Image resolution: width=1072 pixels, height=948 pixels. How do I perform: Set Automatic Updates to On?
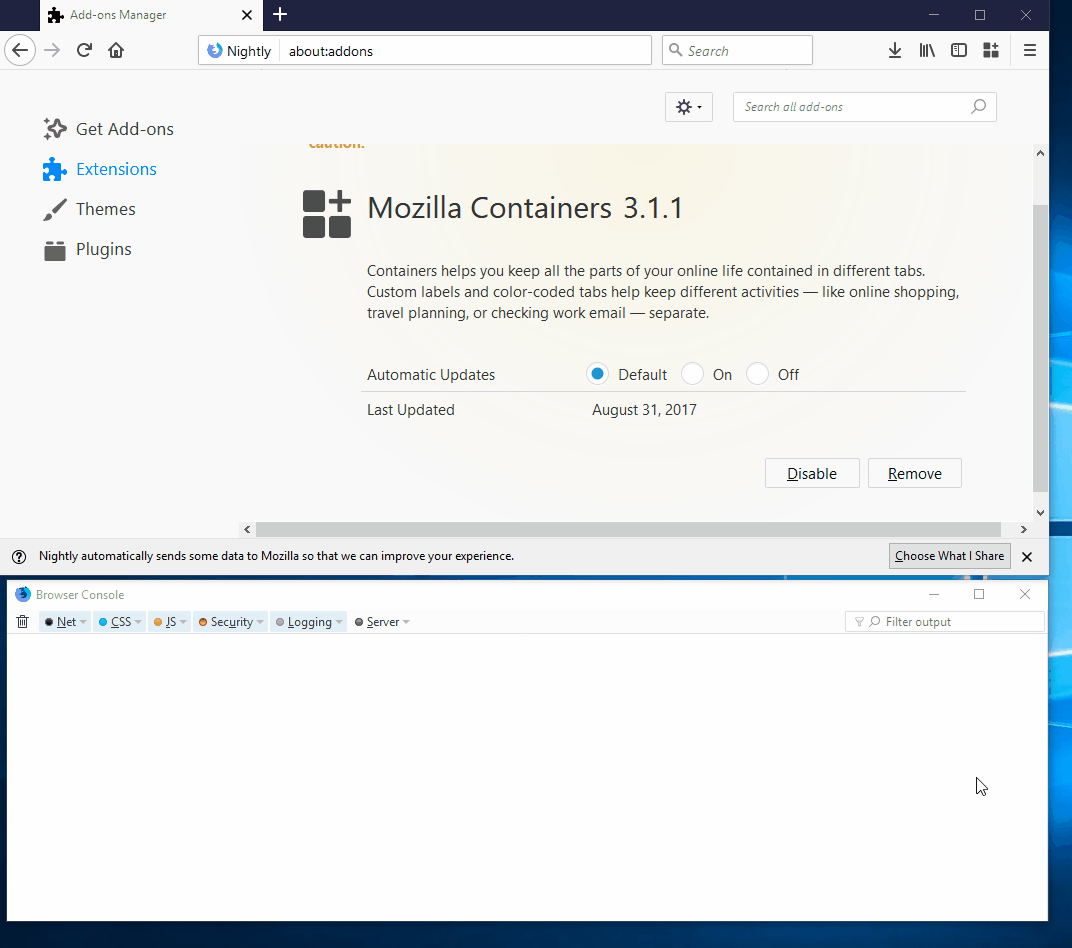coord(692,373)
